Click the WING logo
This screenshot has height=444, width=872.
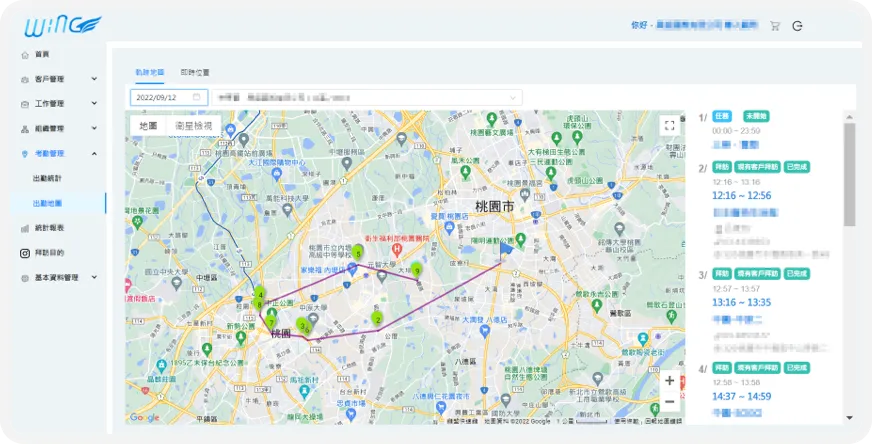62,26
